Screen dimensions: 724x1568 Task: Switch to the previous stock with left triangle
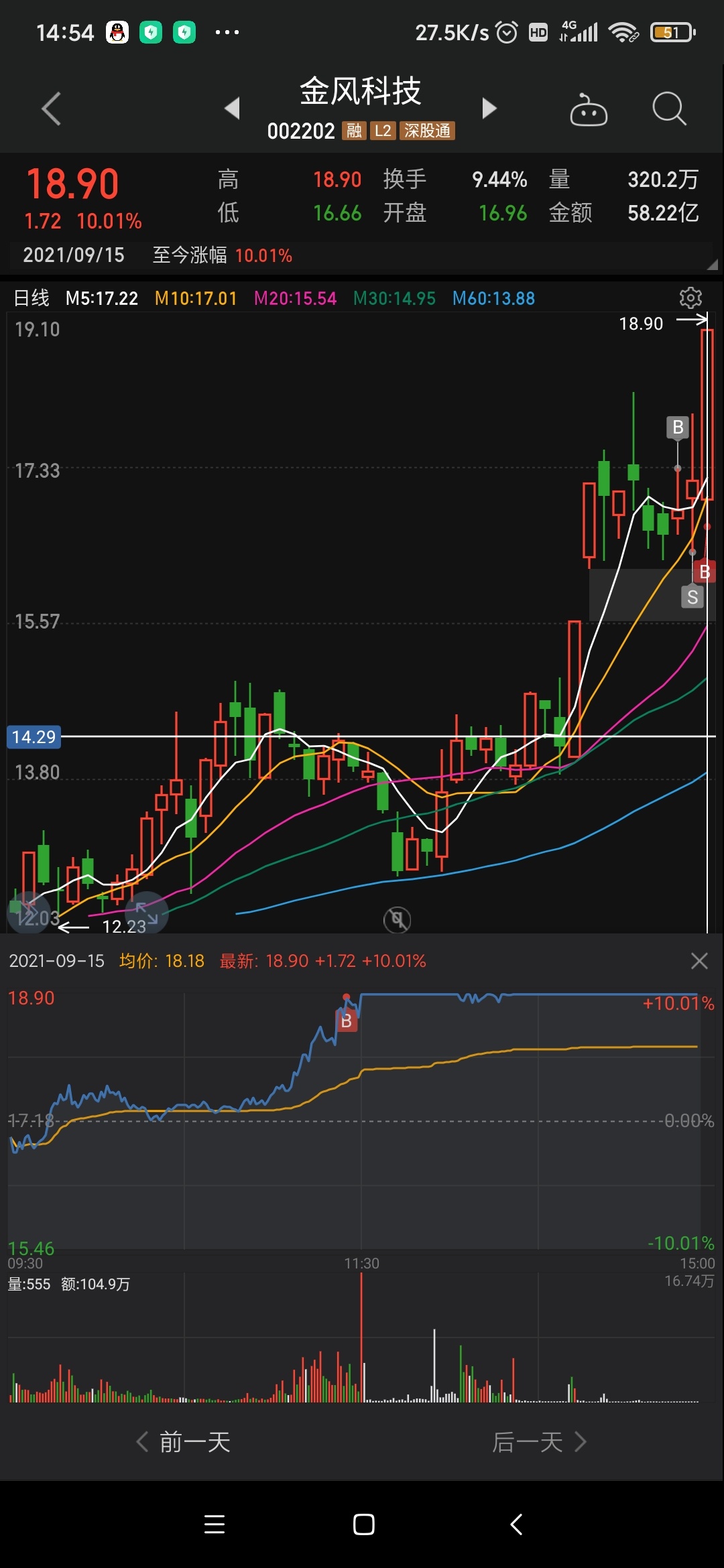tap(232, 108)
